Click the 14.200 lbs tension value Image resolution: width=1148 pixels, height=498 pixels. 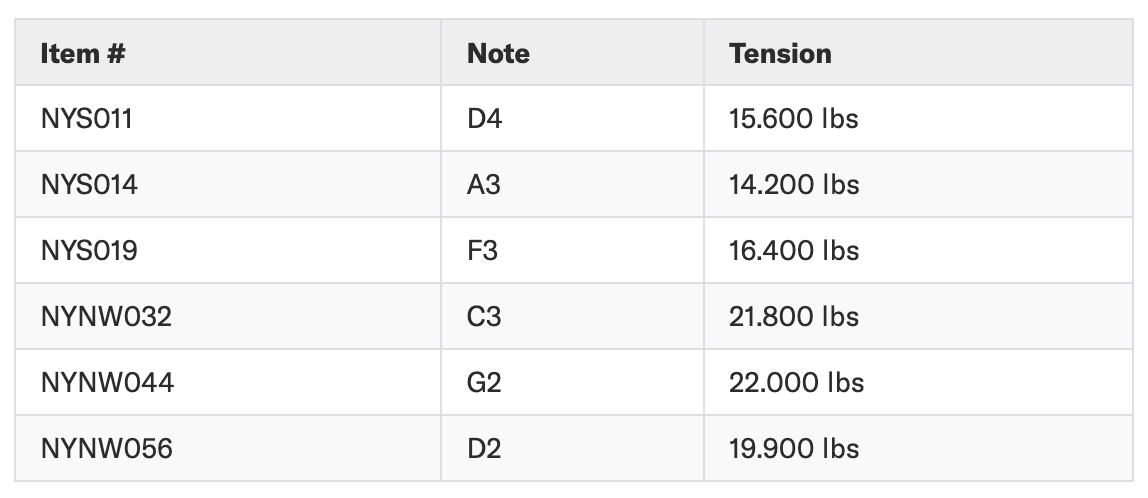(794, 185)
